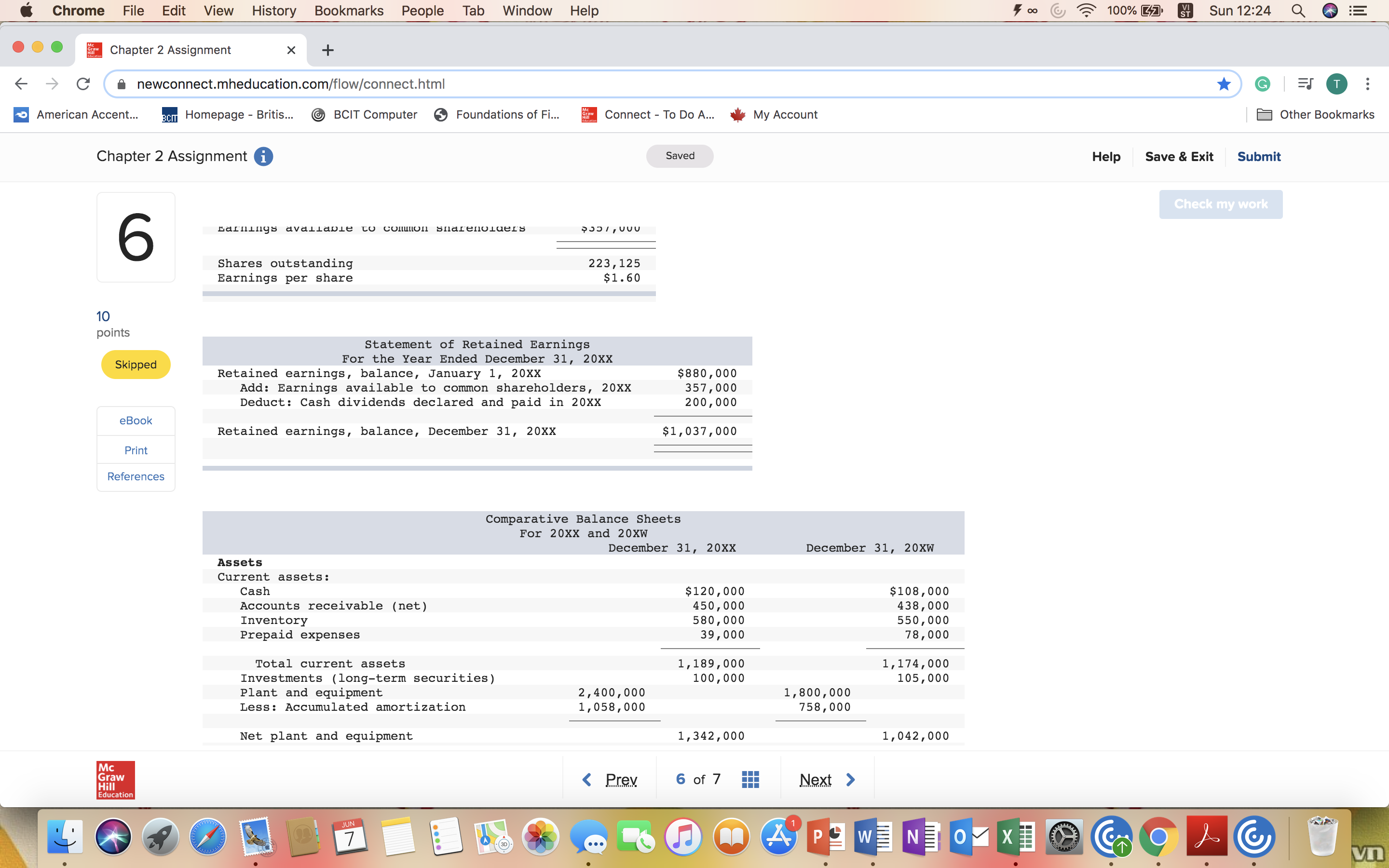Viewport: 1389px width, 868px height.
Task: Open the Bookmarks menu
Action: [349, 10]
